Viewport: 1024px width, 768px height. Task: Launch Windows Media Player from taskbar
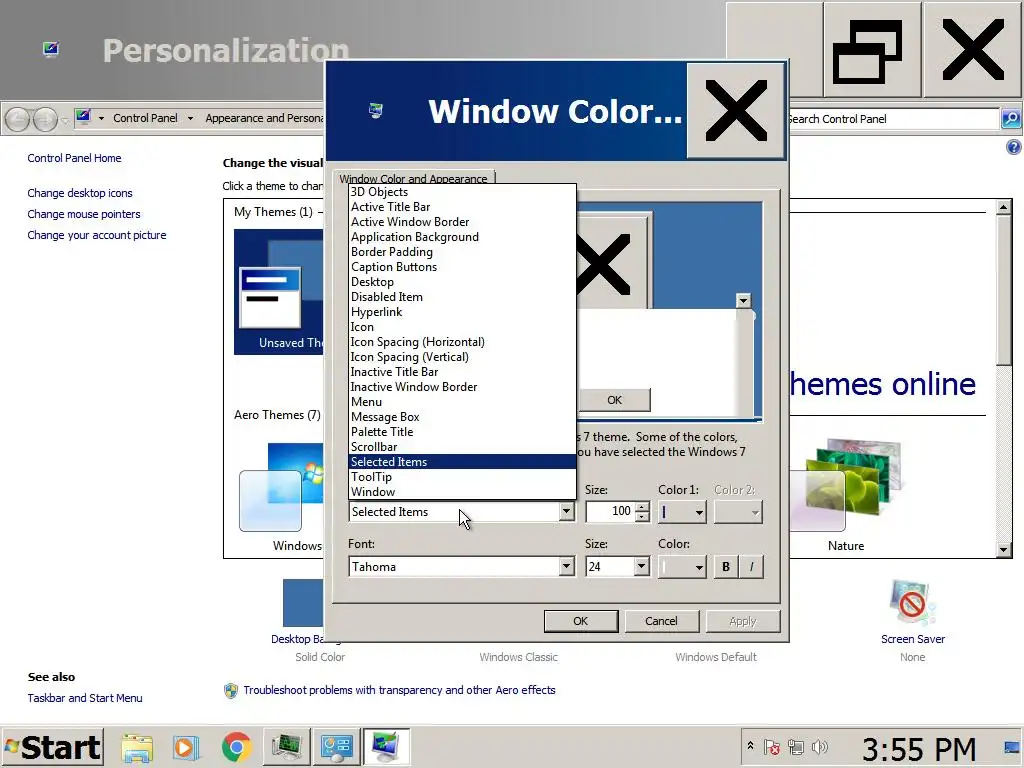[x=185, y=748]
